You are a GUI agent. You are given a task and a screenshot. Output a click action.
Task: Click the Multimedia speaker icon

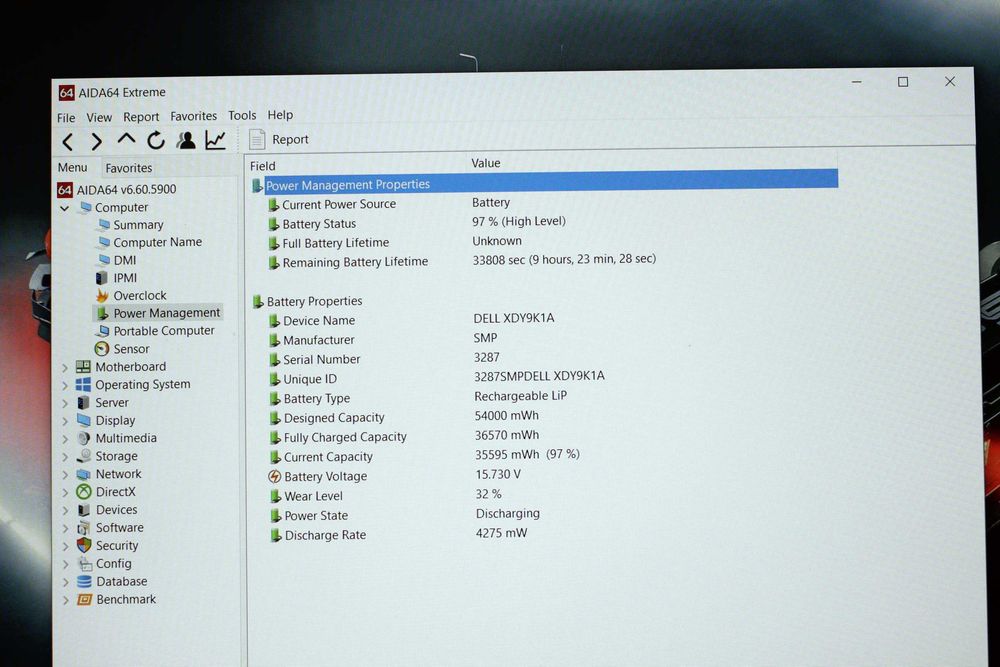tap(84, 438)
